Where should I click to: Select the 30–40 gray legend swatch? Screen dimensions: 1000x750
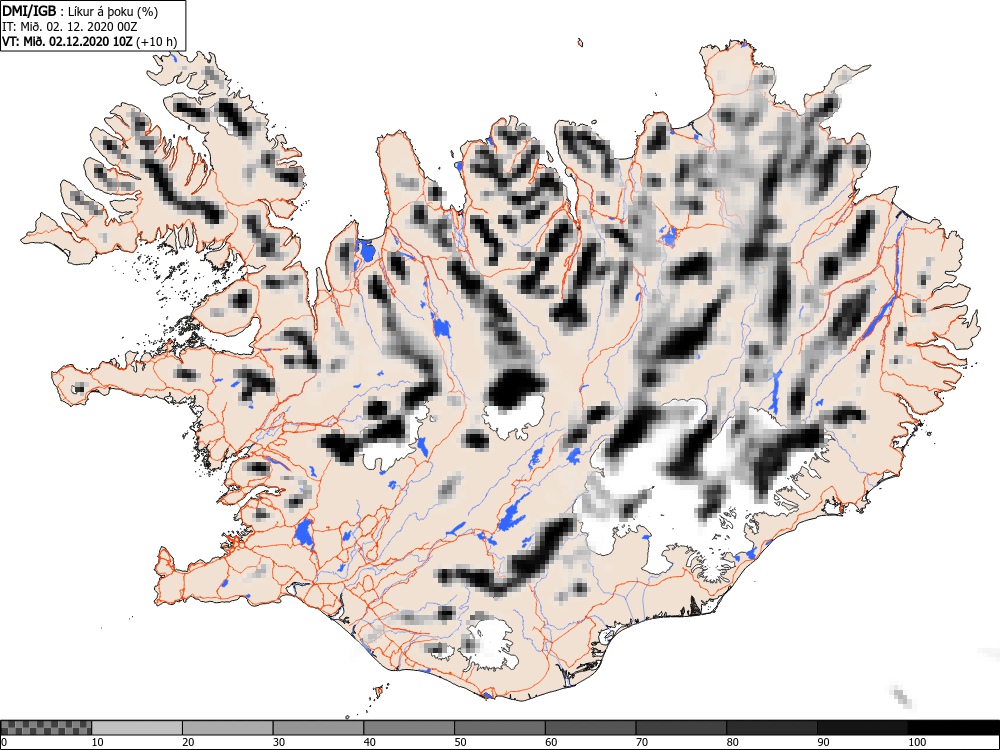(318, 728)
